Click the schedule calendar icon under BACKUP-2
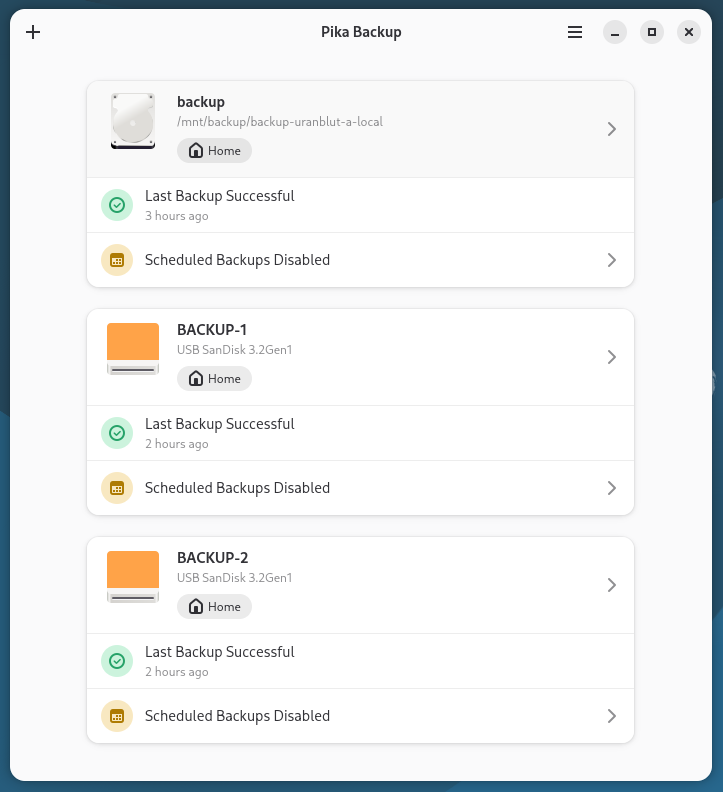 click(x=117, y=716)
